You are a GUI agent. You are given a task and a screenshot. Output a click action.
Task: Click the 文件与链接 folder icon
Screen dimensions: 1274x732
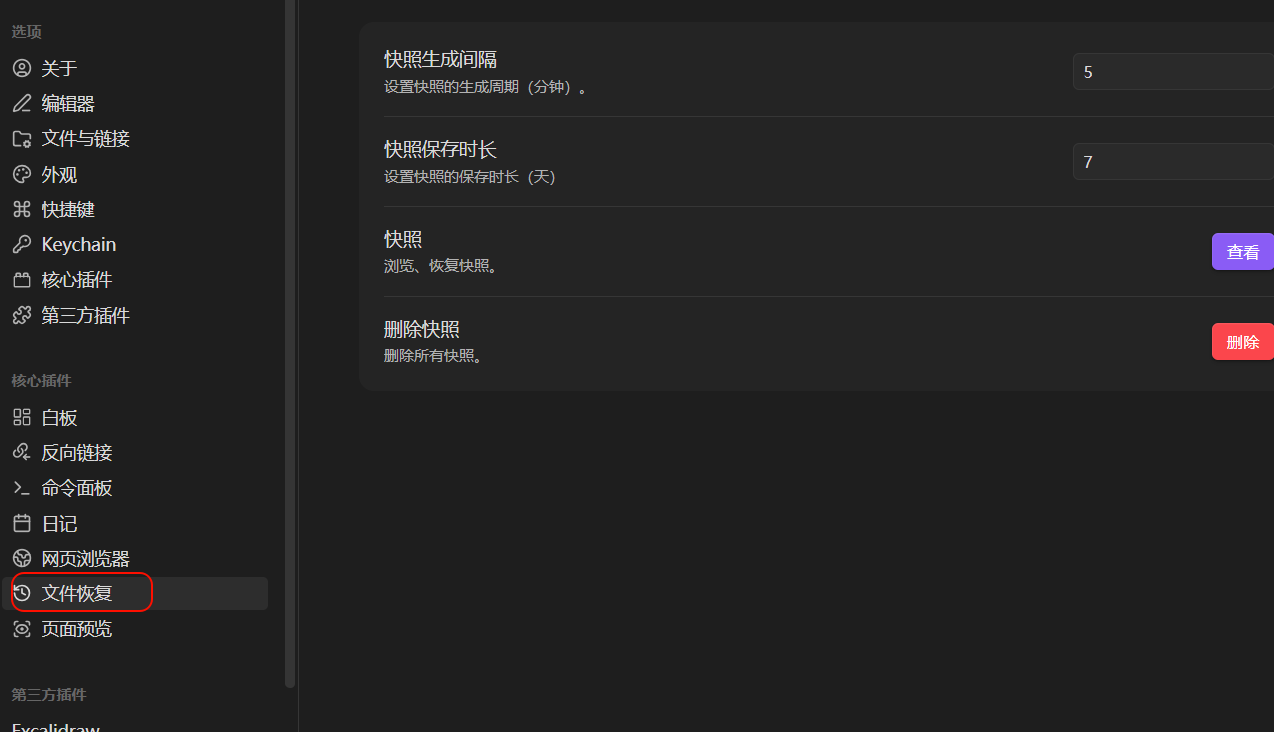tap(22, 139)
